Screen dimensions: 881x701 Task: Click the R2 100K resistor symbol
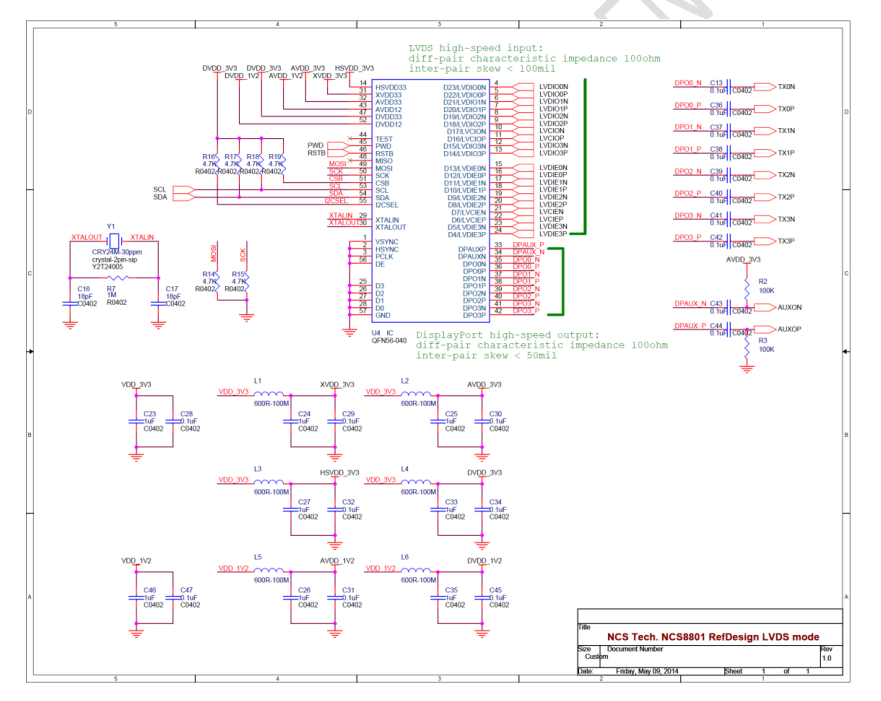pyautogui.click(x=747, y=287)
